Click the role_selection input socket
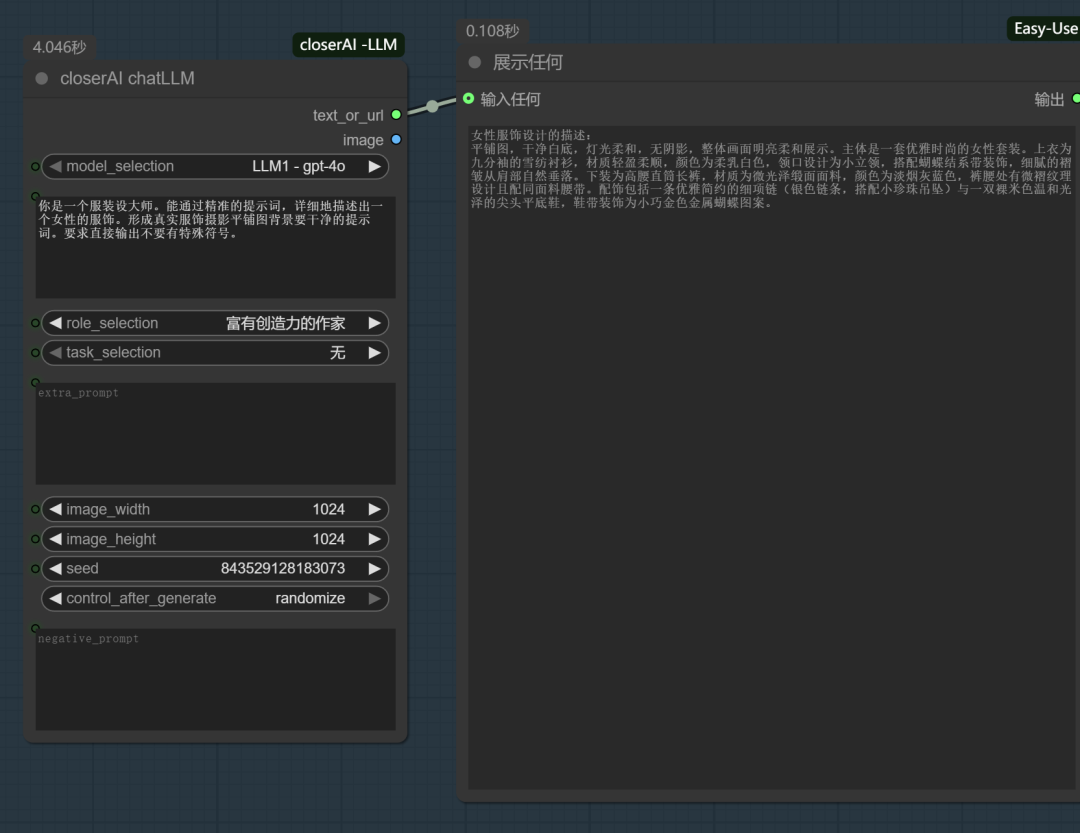The image size is (1080, 833). tap(35, 323)
